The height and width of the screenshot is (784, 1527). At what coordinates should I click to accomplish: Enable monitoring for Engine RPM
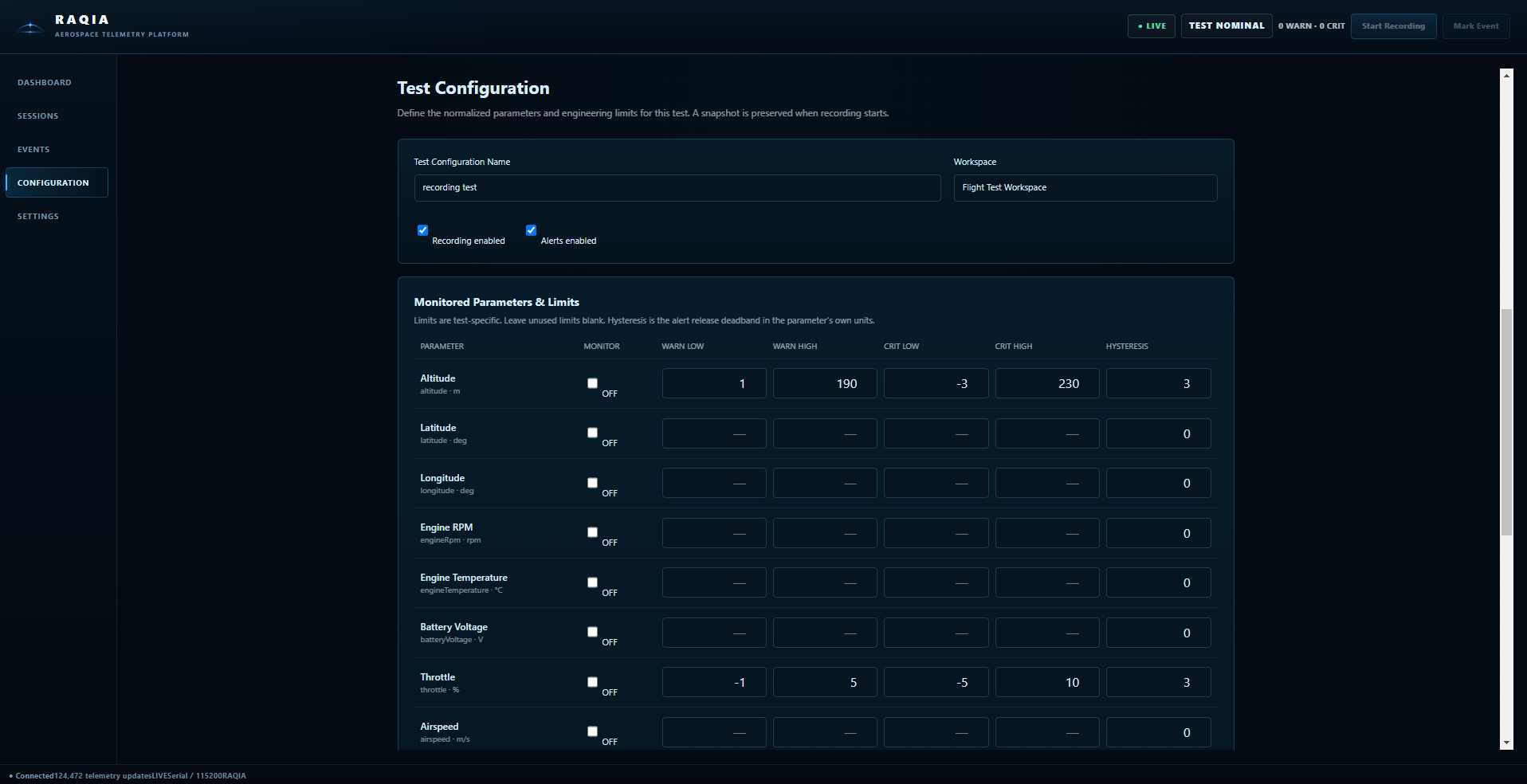pyautogui.click(x=592, y=532)
